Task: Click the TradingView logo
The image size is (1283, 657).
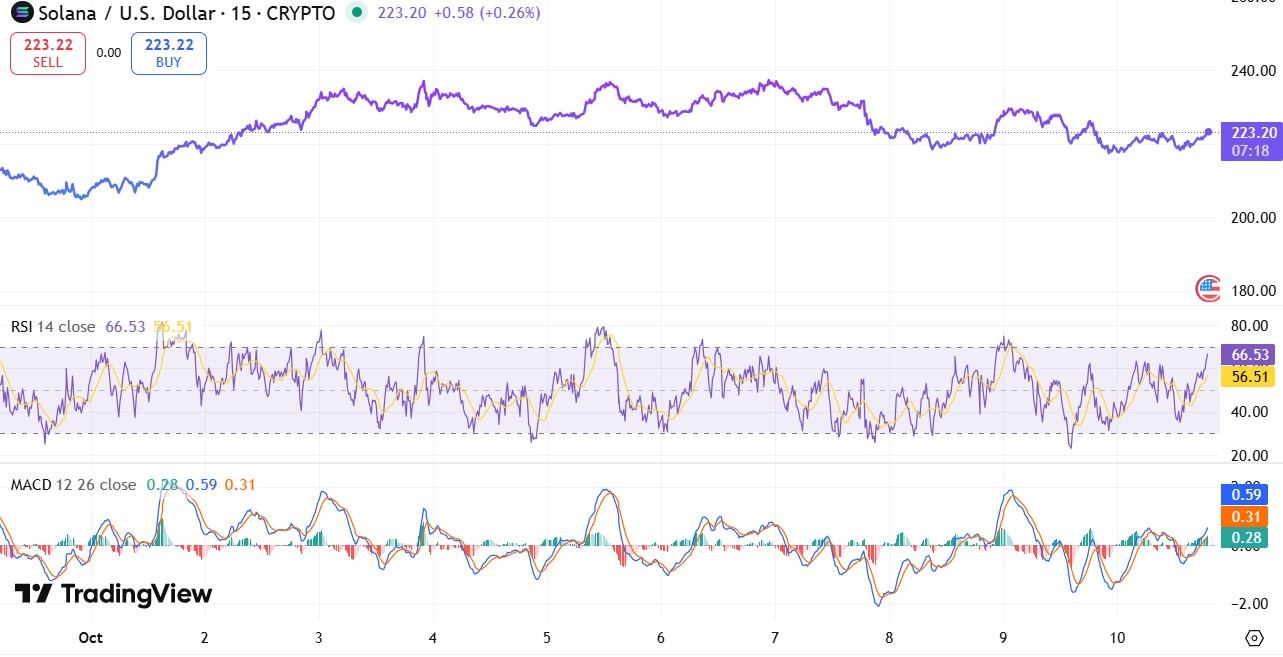Action: tap(113, 594)
